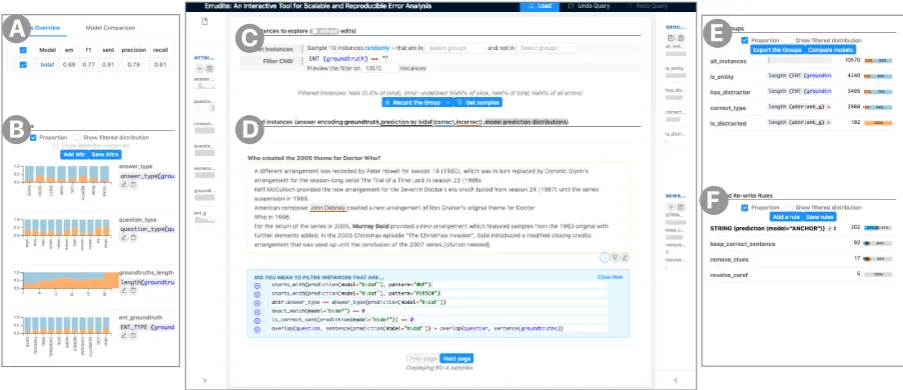Enable Show filtered distribution in re-write rules panel

tap(789, 207)
